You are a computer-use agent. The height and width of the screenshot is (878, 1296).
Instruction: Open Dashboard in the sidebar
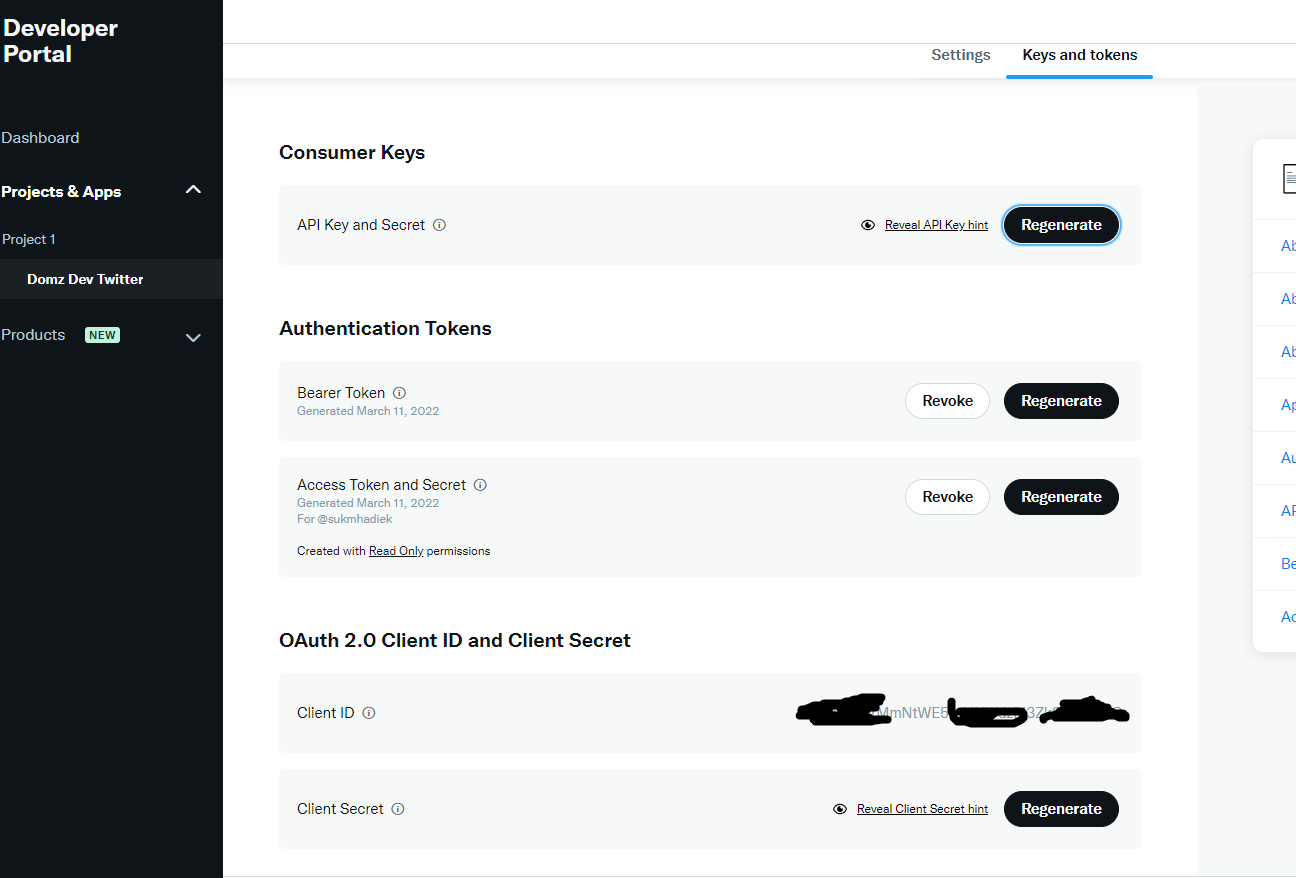coord(40,138)
